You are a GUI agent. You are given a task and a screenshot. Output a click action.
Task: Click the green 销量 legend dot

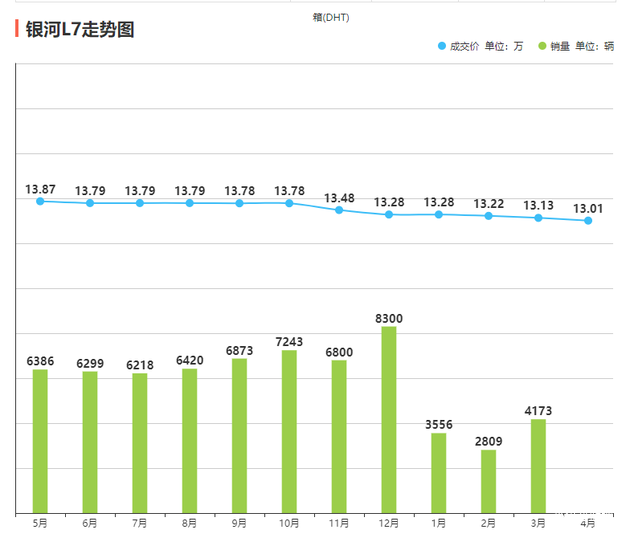tap(542, 46)
